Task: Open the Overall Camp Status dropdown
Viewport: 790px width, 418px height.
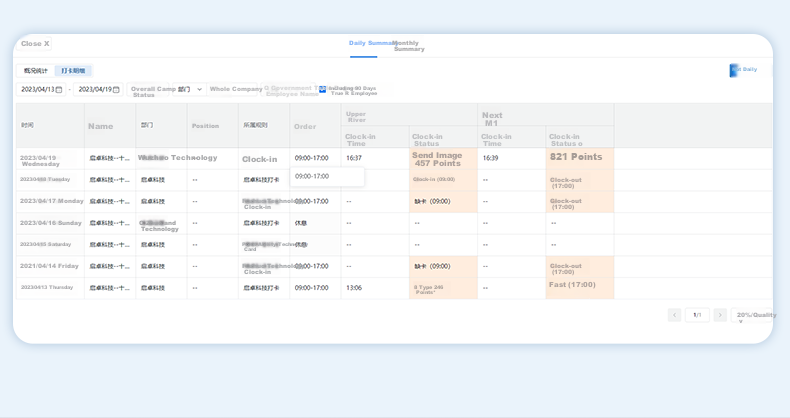Action: point(148,90)
